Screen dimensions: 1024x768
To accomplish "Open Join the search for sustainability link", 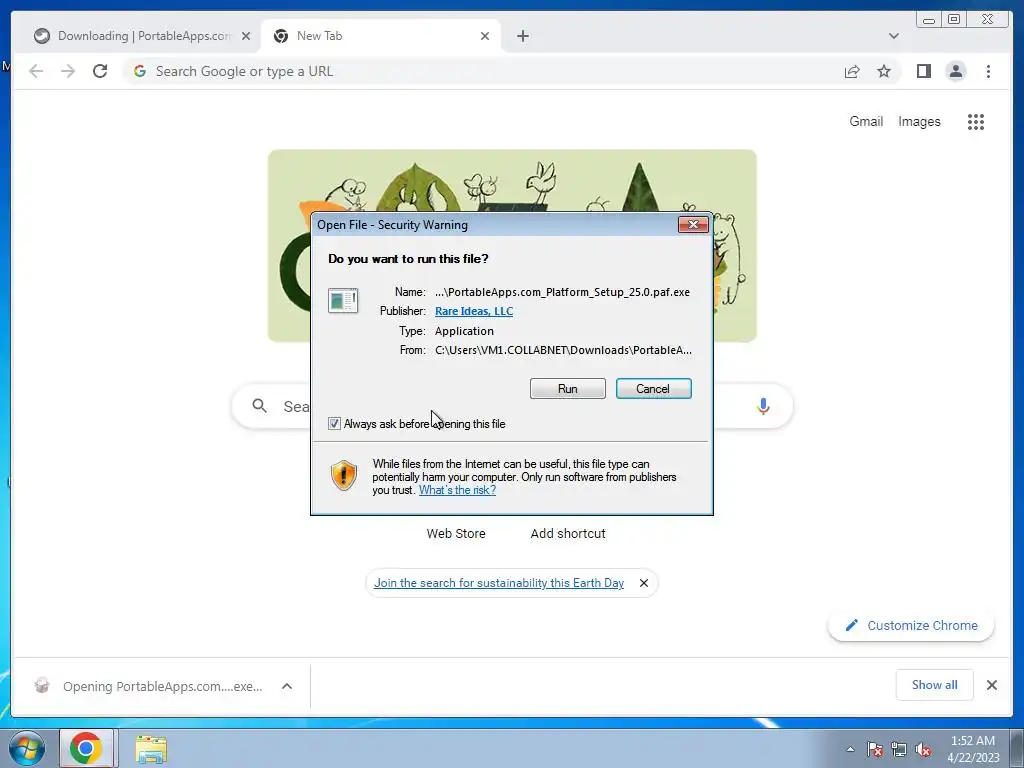I will (499, 583).
